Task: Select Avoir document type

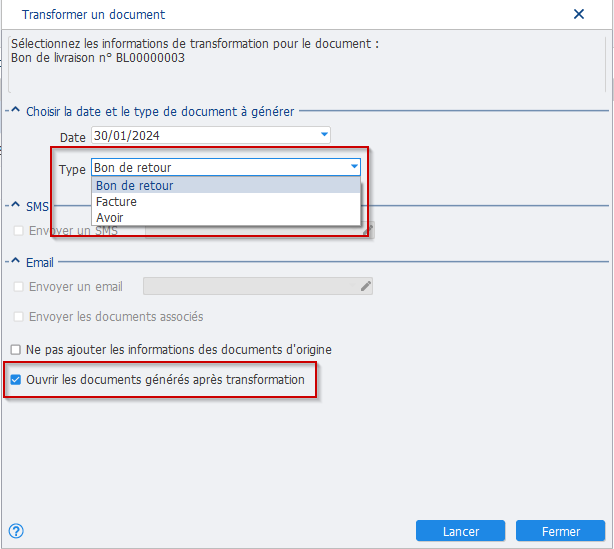Action: point(226,218)
